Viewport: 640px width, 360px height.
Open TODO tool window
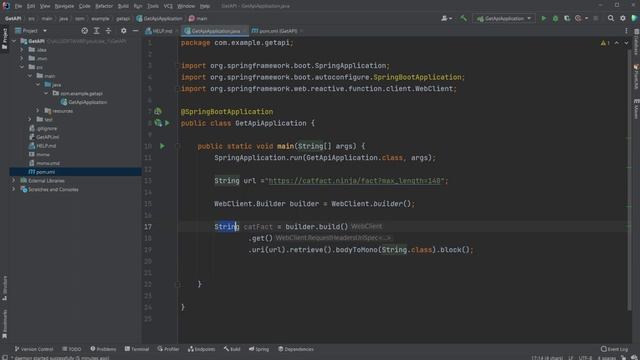pos(71,349)
